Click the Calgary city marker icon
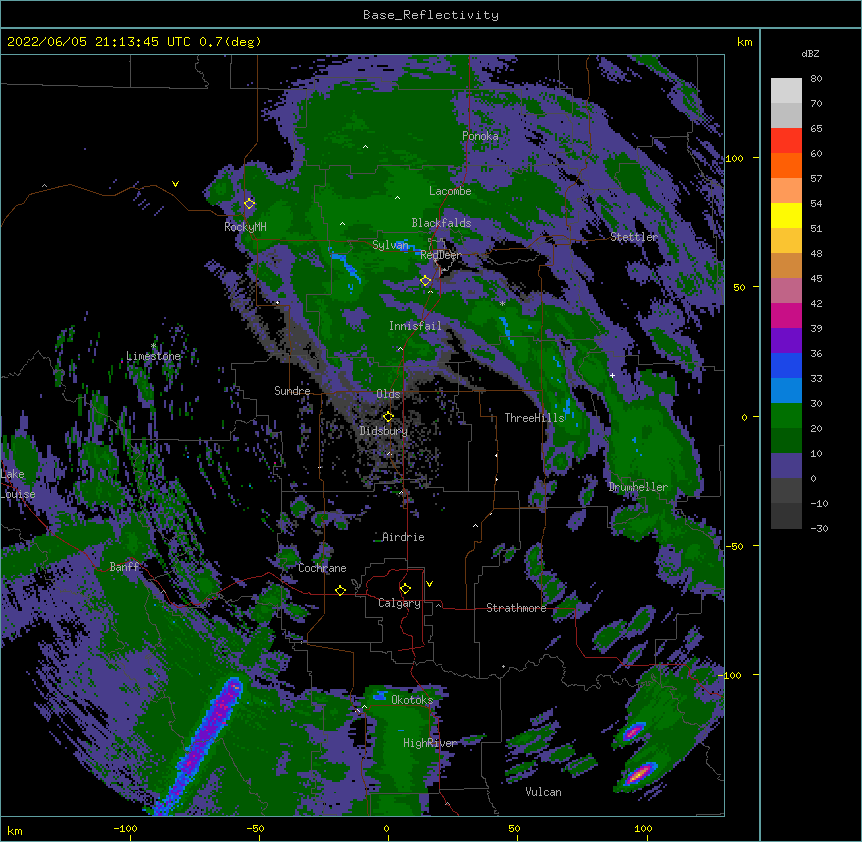The width and height of the screenshot is (862, 842). (405, 589)
